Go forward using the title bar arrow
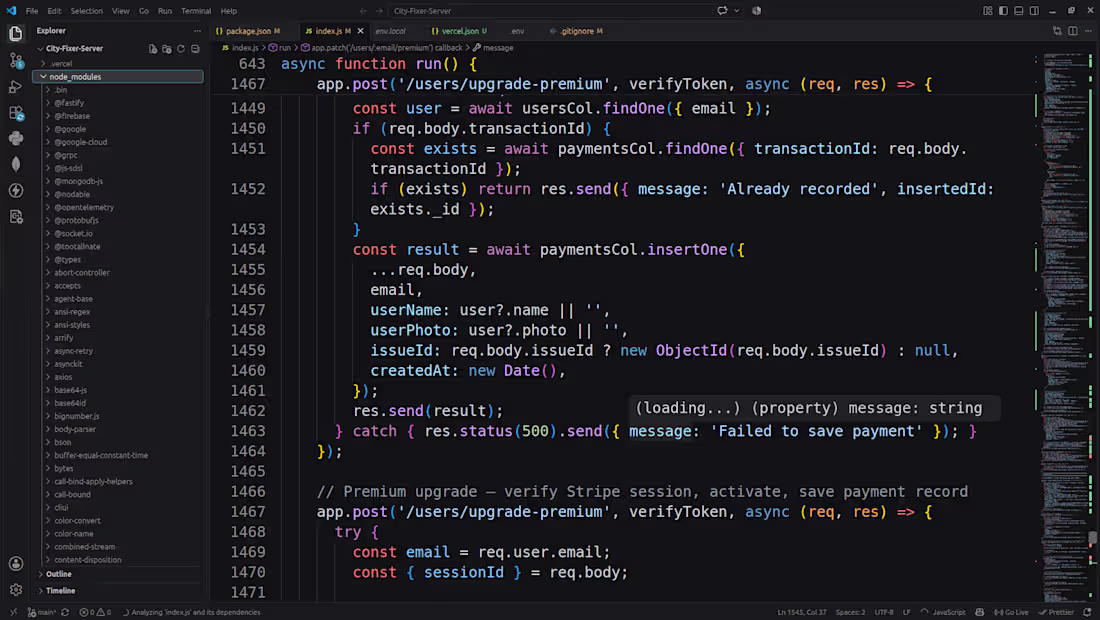Screen dimensions: 1100x620 (380, 11)
